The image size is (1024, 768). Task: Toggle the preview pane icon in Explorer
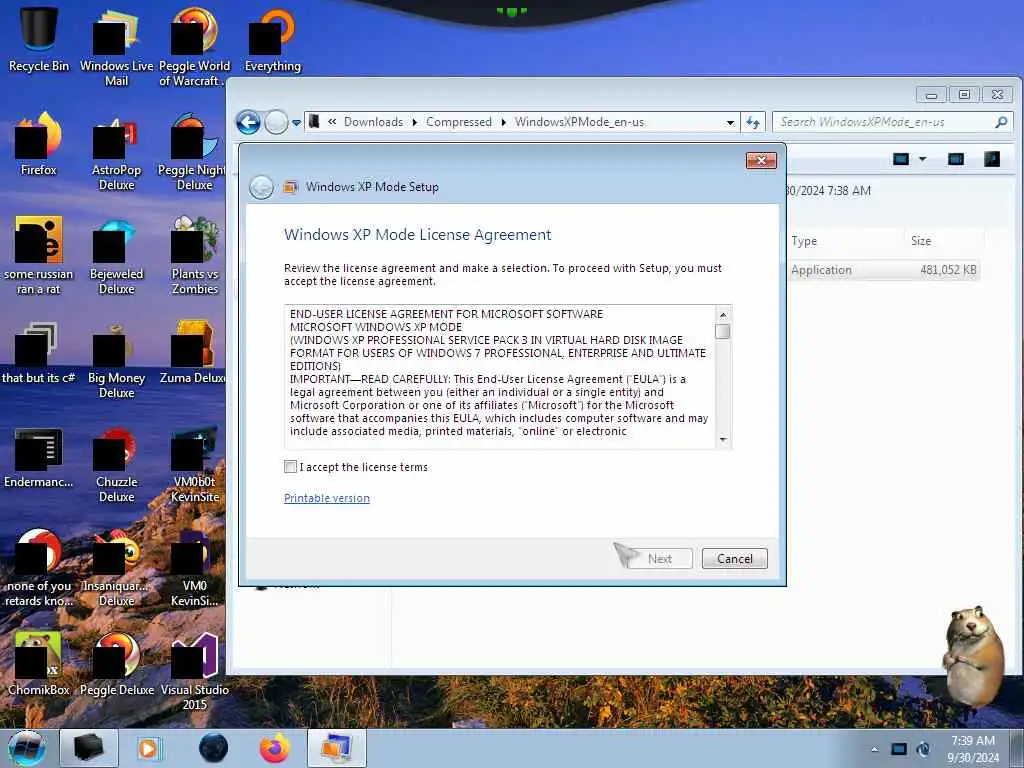[955, 159]
